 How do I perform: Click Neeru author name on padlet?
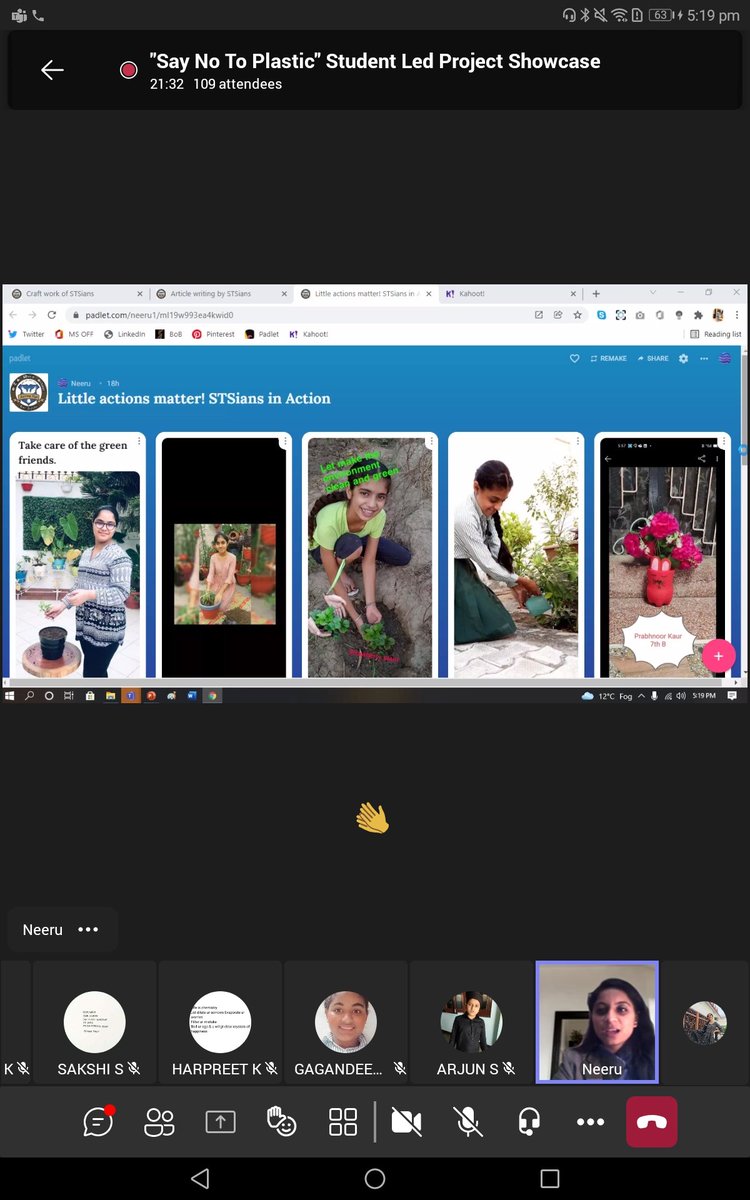[80, 383]
